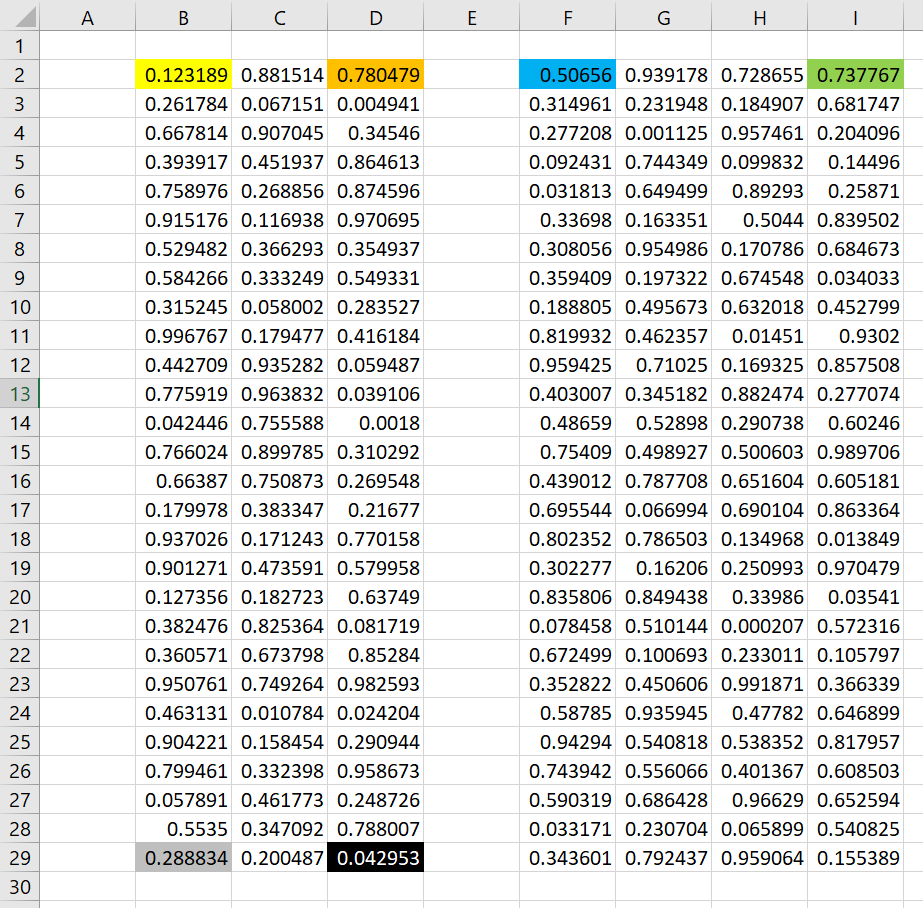Screen dimensions: 923x908
Task: Click the cell with value 0.5044 in column H
Action: tap(759, 220)
